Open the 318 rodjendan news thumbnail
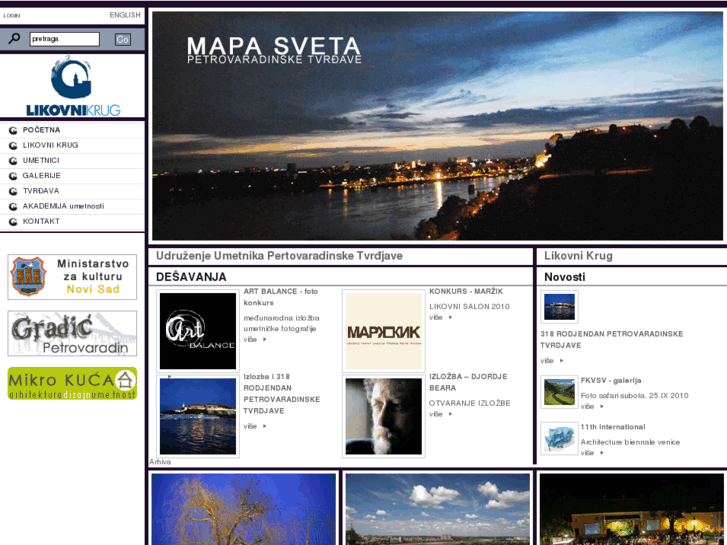The width and height of the screenshot is (727, 545). 559,307
